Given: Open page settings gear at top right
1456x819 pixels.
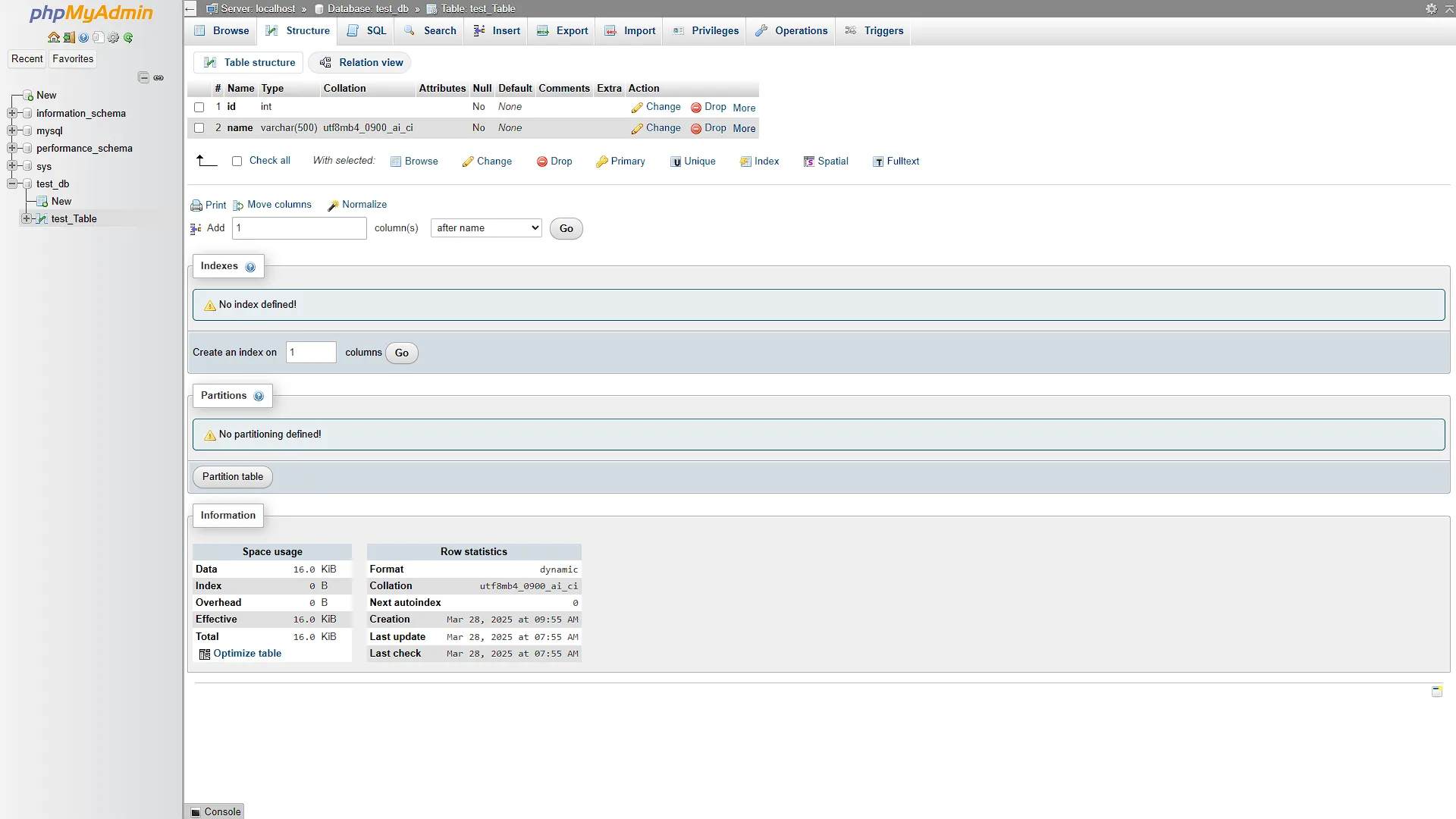Looking at the screenshot, I should click(1431, 8).
